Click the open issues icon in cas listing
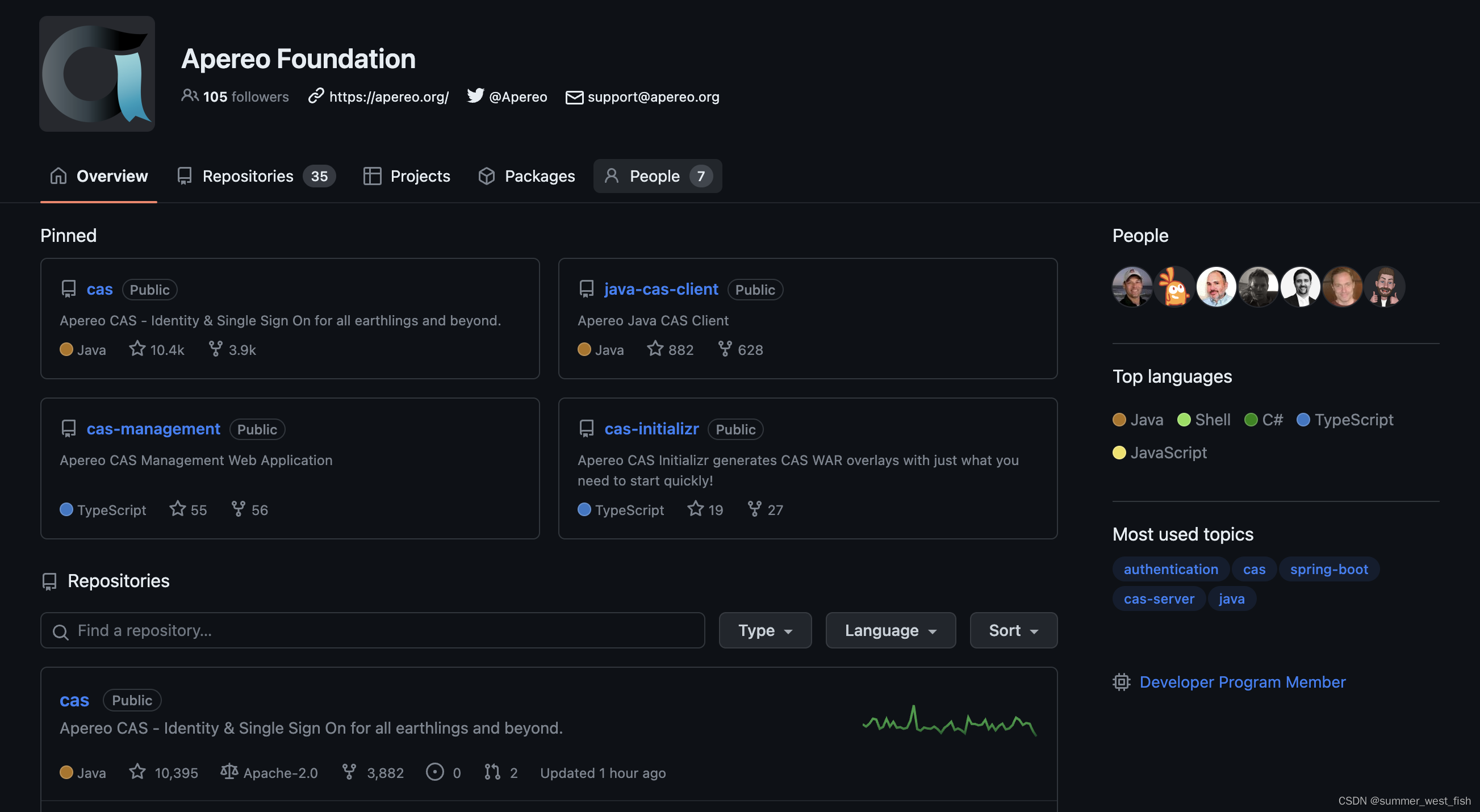 [x=434, y=771]
